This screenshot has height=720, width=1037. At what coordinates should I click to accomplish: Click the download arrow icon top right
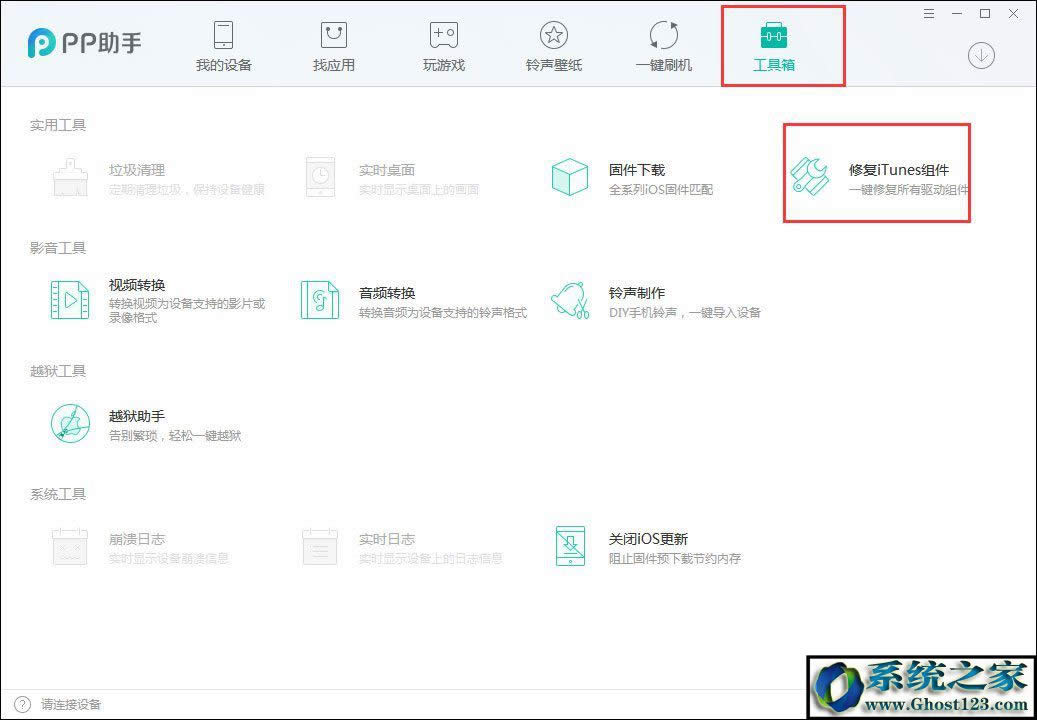click(980, 56)
